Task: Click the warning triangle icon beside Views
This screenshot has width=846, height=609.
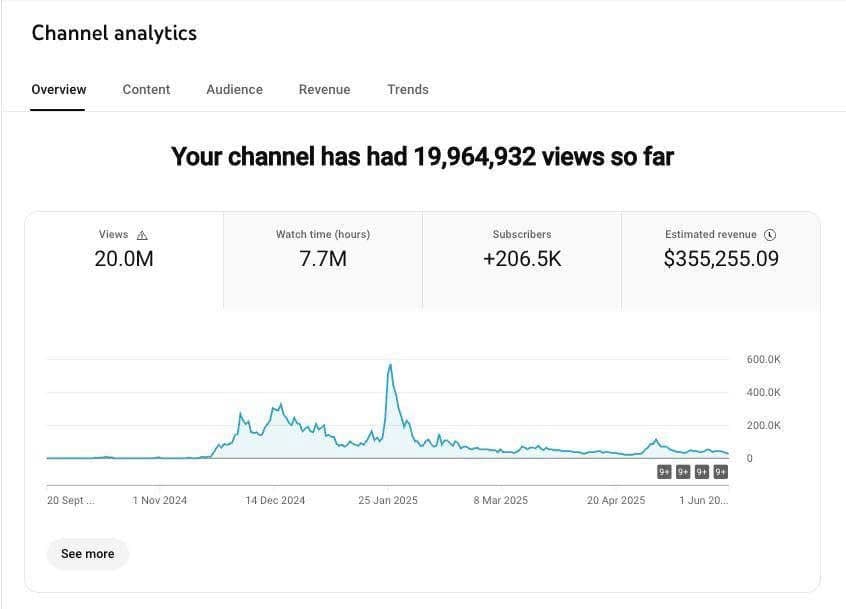Action: (x=142, y=235)
